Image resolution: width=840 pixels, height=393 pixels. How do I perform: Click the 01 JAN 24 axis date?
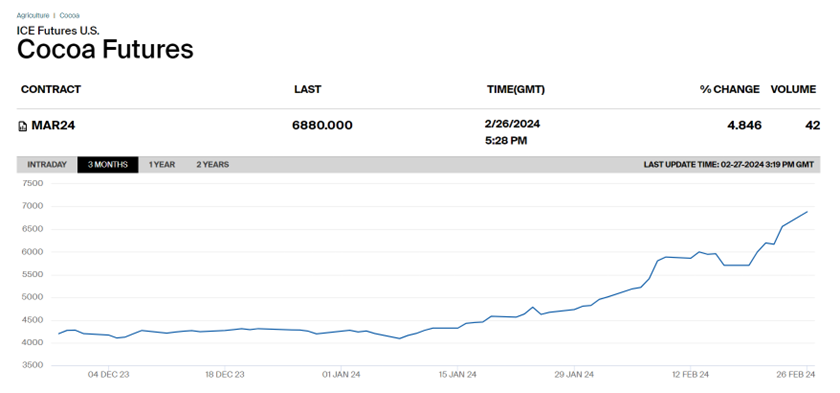tap(341, 375)
